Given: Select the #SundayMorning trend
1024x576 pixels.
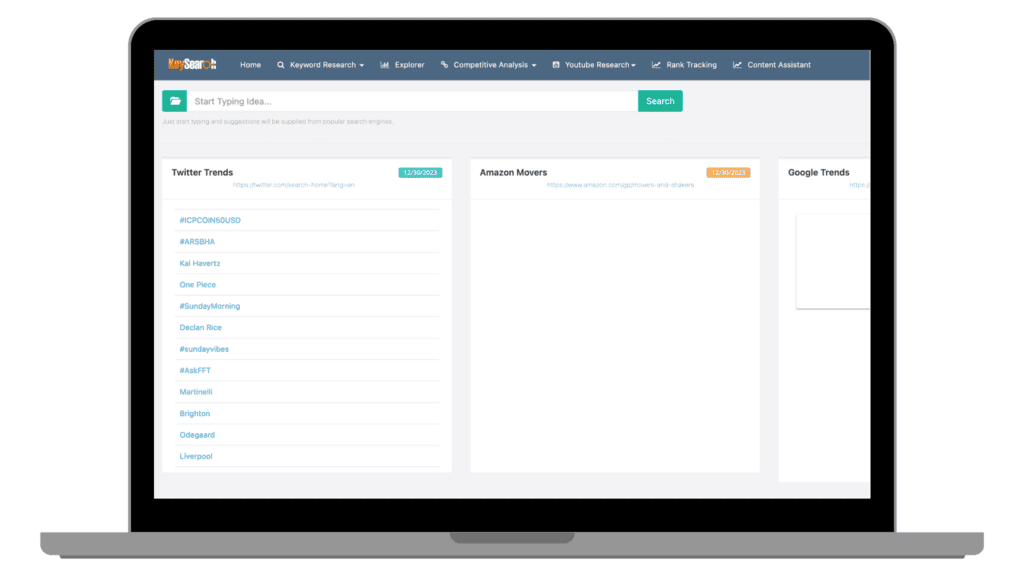Looking at the screenshot, I should (210, 306).
